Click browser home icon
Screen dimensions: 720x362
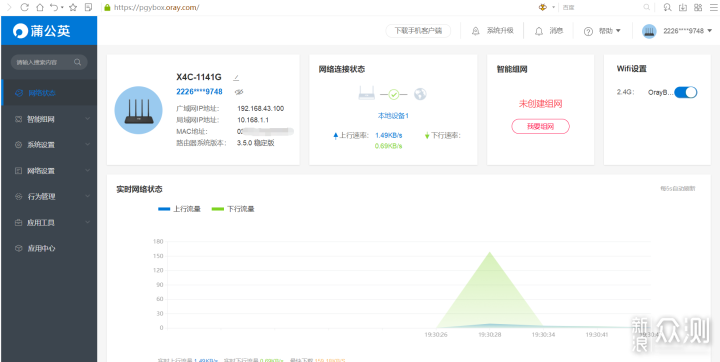[x=40, y=7]
